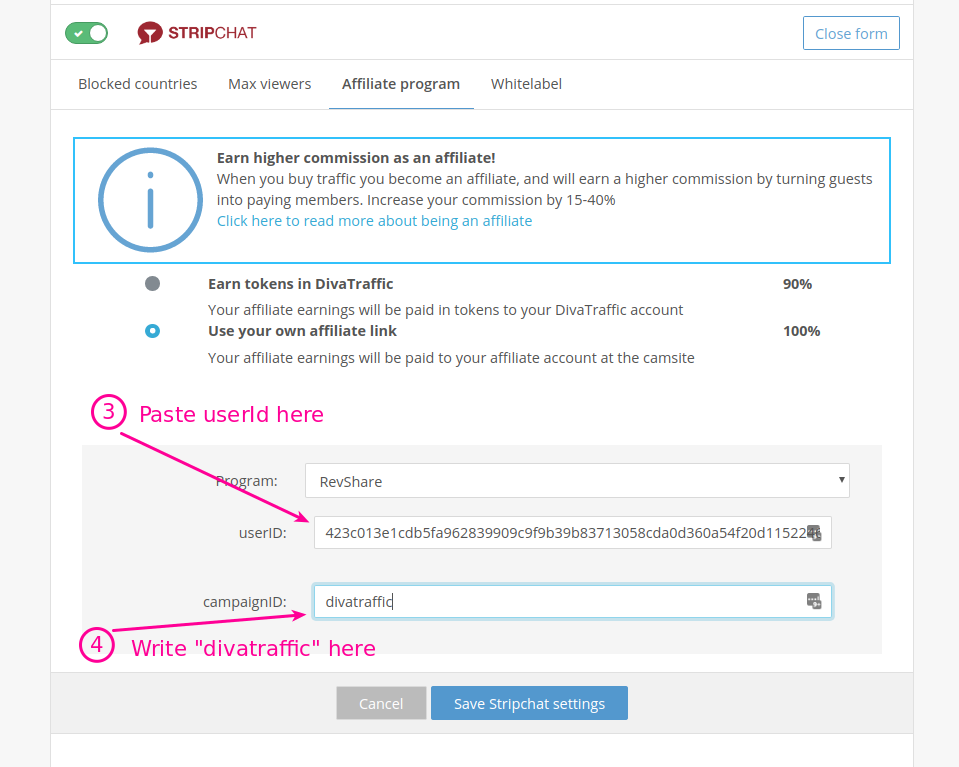Click the Stripchat logo
Screen dimensions: 959x767
click(197, 33)
